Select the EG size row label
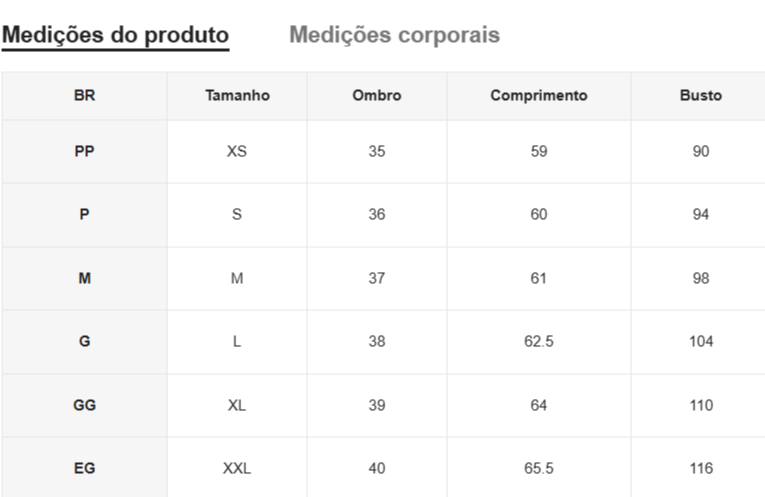Viewport: 765px width, 497px height. [x=85, y=469]
